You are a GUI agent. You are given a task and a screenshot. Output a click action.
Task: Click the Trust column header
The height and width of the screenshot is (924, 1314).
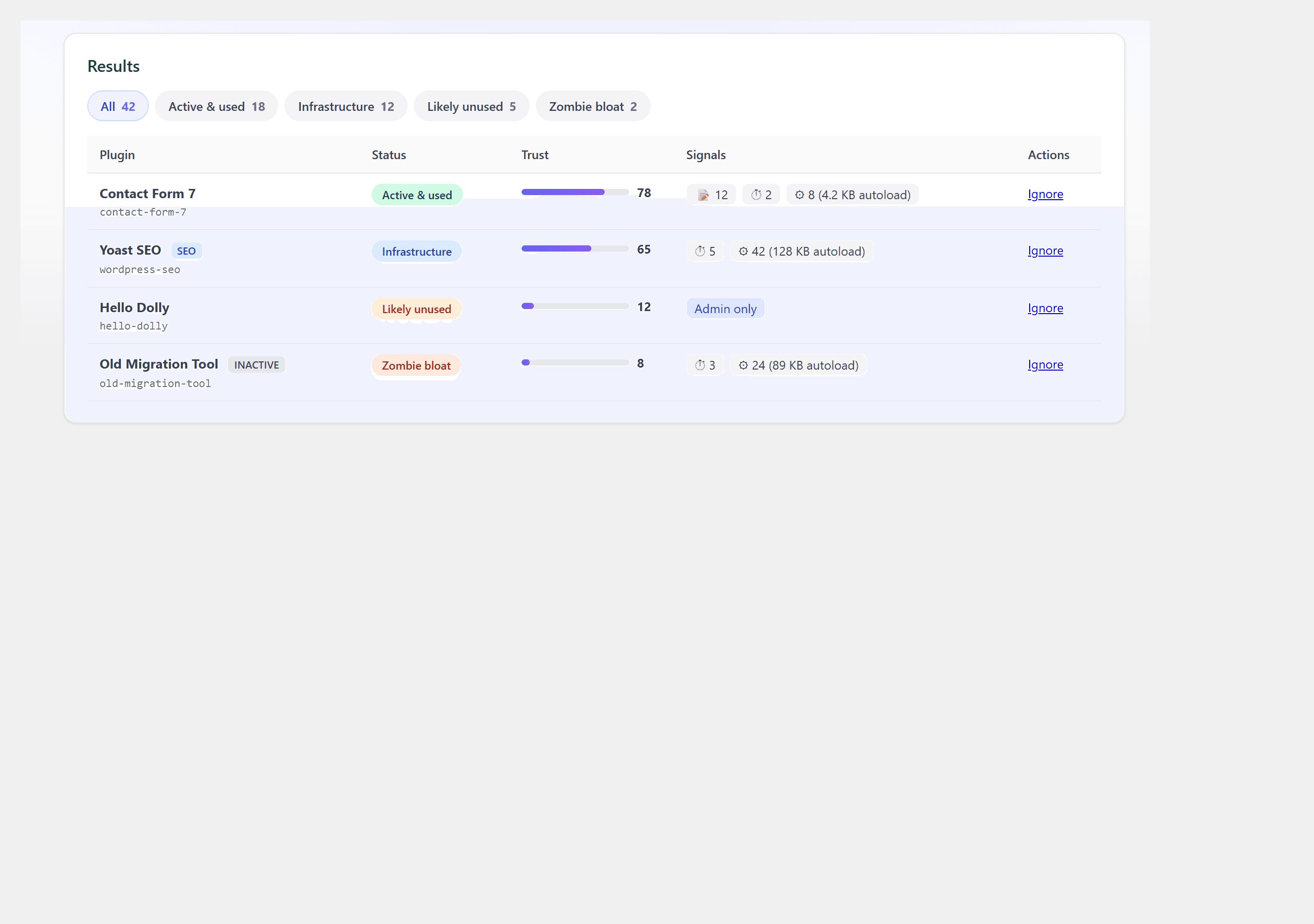[534, 155]
